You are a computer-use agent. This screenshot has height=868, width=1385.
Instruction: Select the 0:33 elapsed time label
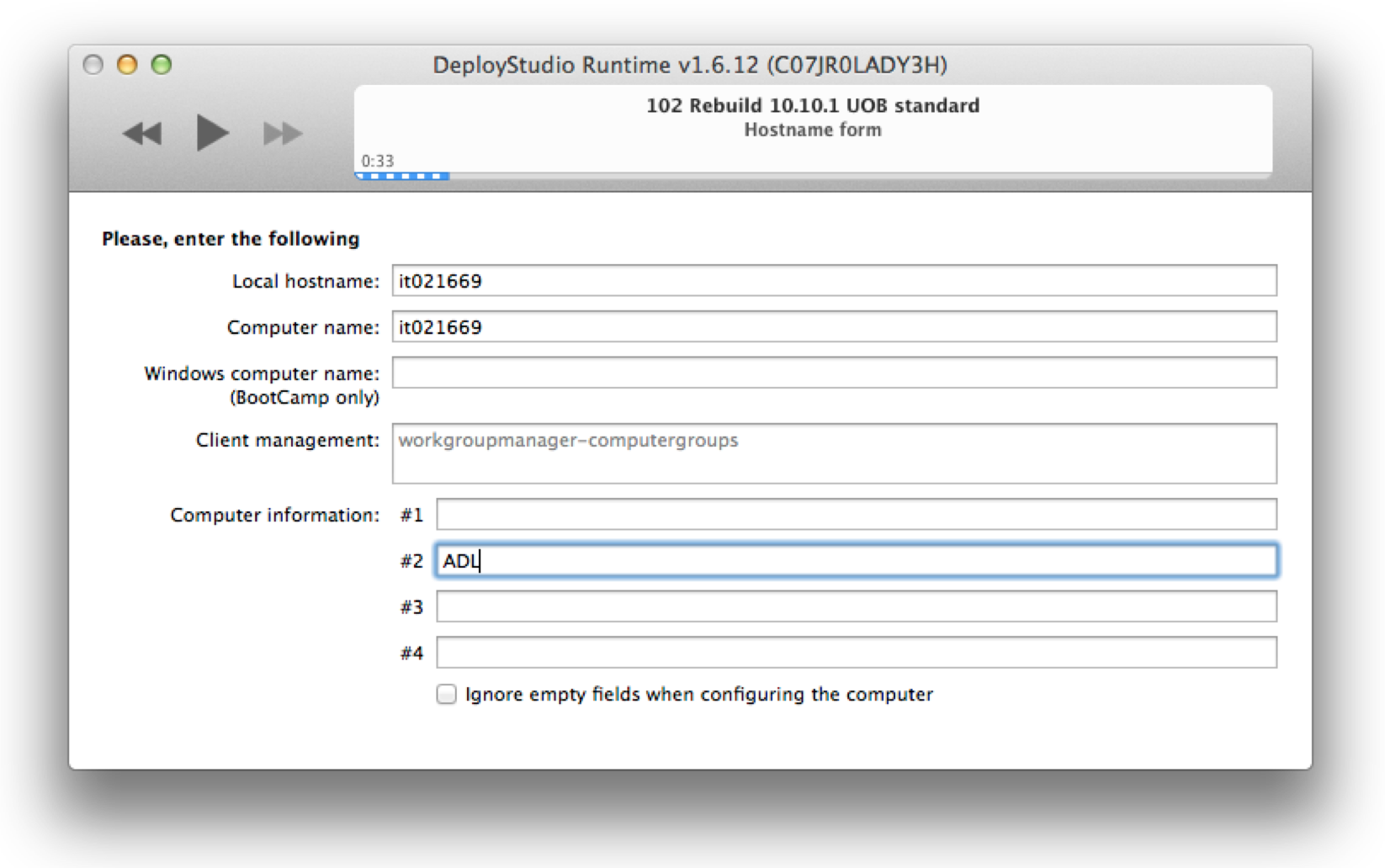coord(378,161)
